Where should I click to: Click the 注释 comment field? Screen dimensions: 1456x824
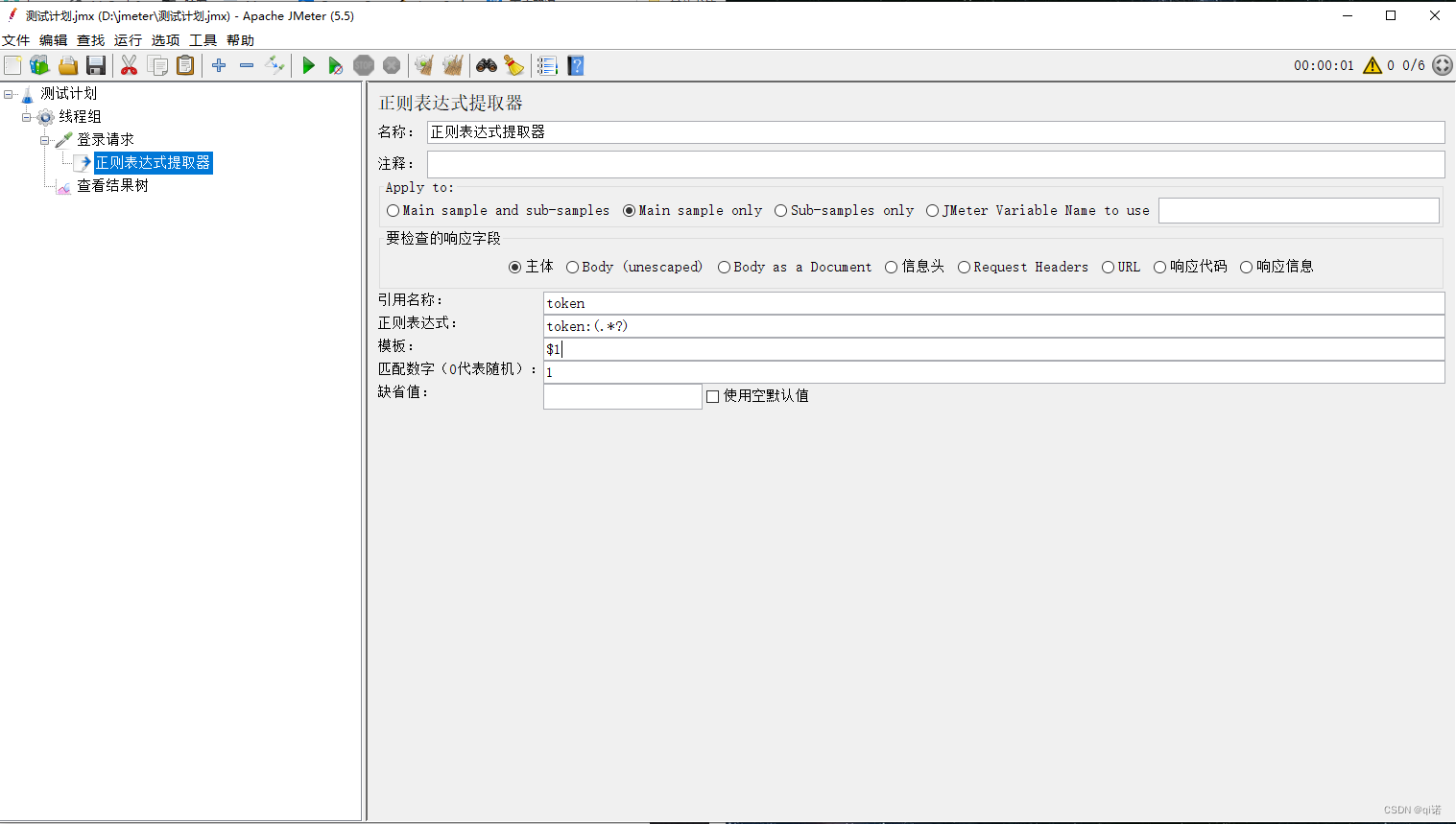click(936, 164)
